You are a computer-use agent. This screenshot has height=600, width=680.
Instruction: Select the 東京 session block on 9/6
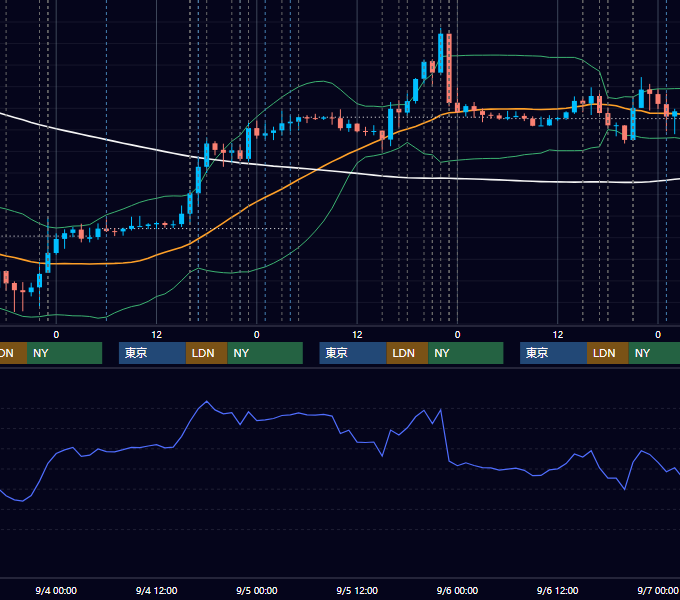click(x=553, y=353)
